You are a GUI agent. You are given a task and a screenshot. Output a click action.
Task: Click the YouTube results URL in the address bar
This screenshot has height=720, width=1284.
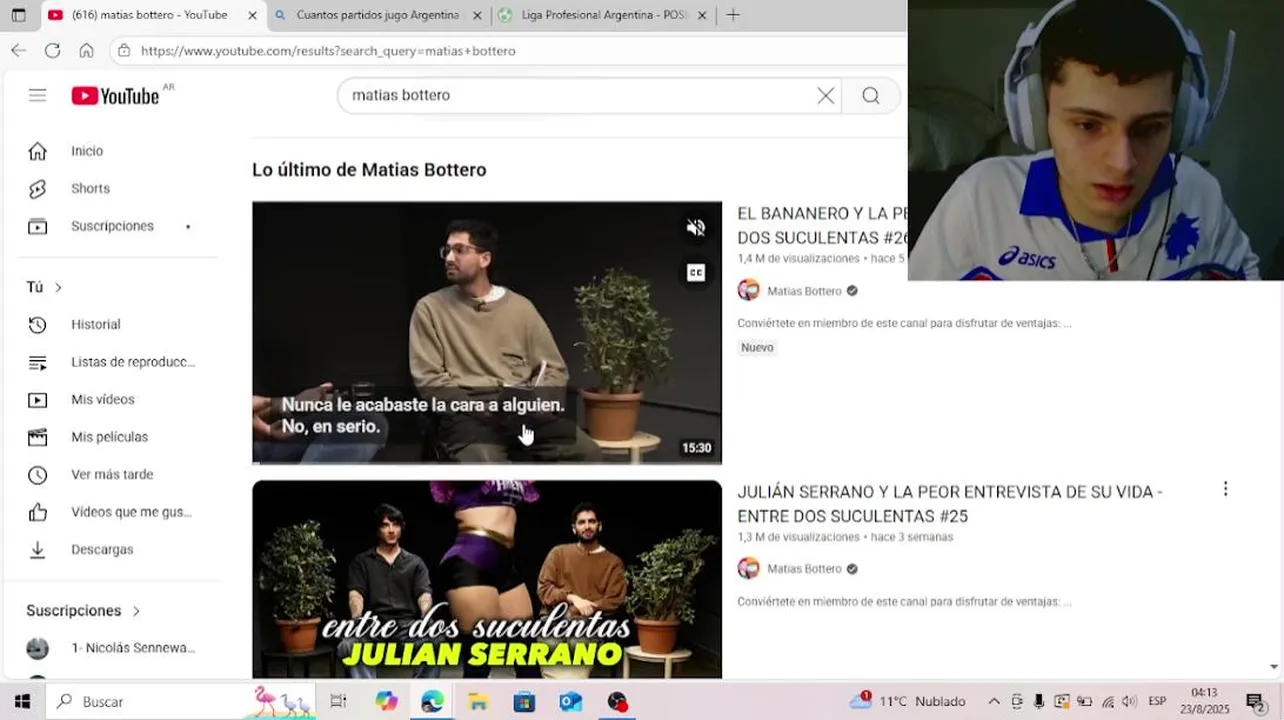pos(328,51)
